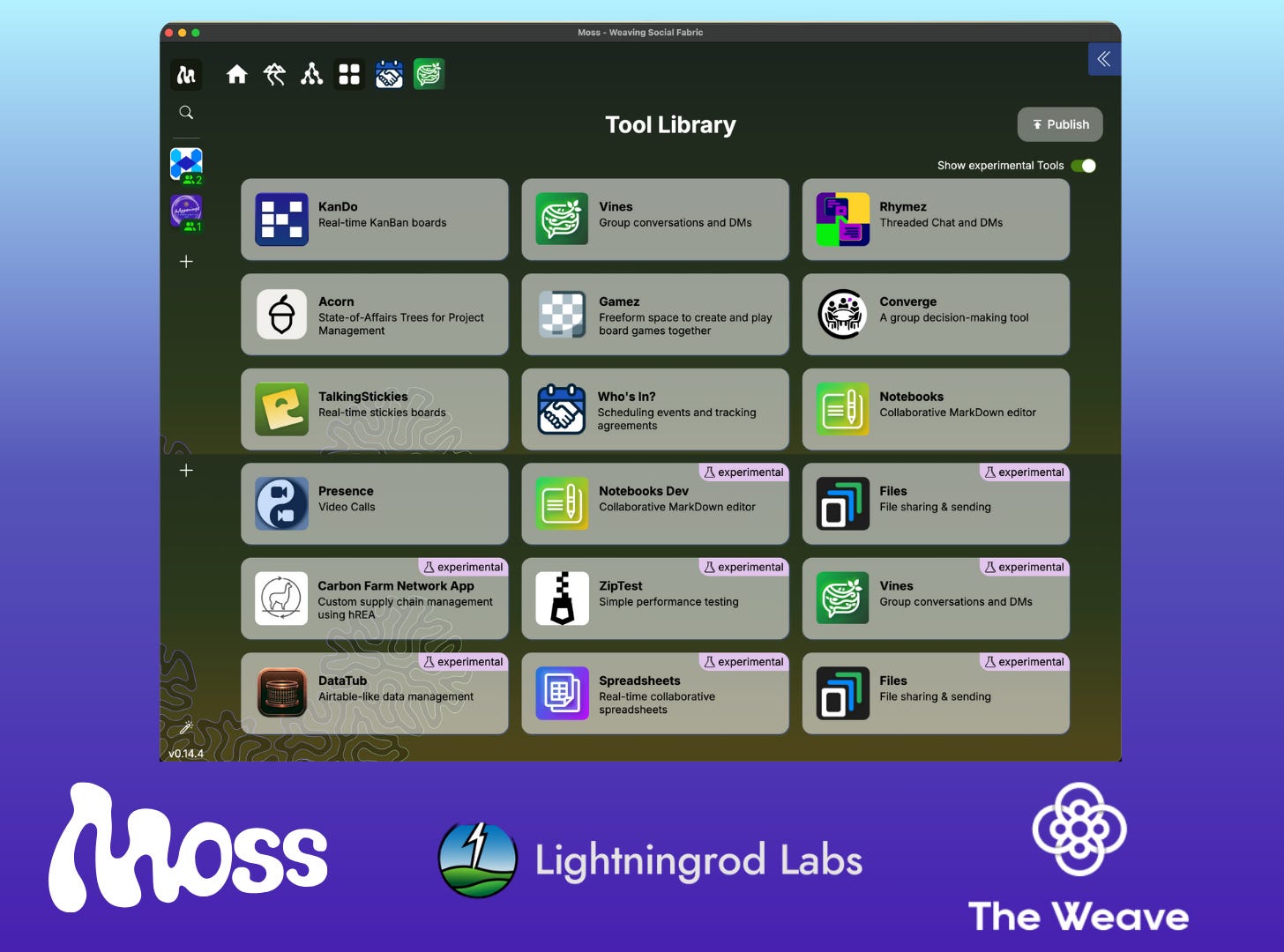
Task: Click the ZipTest zipper icon
Action: point(562,599)
